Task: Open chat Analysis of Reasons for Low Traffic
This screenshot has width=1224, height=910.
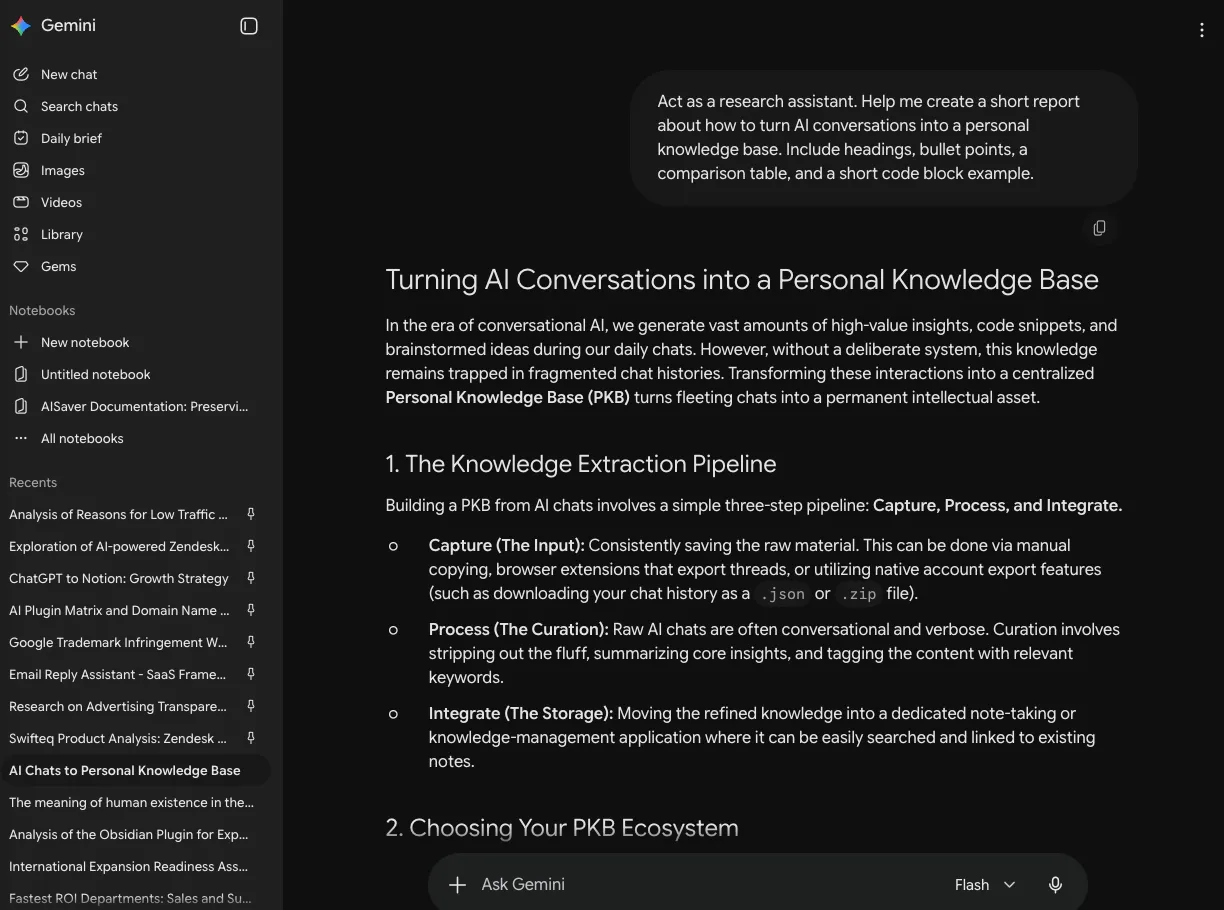Action: (119, 514)
